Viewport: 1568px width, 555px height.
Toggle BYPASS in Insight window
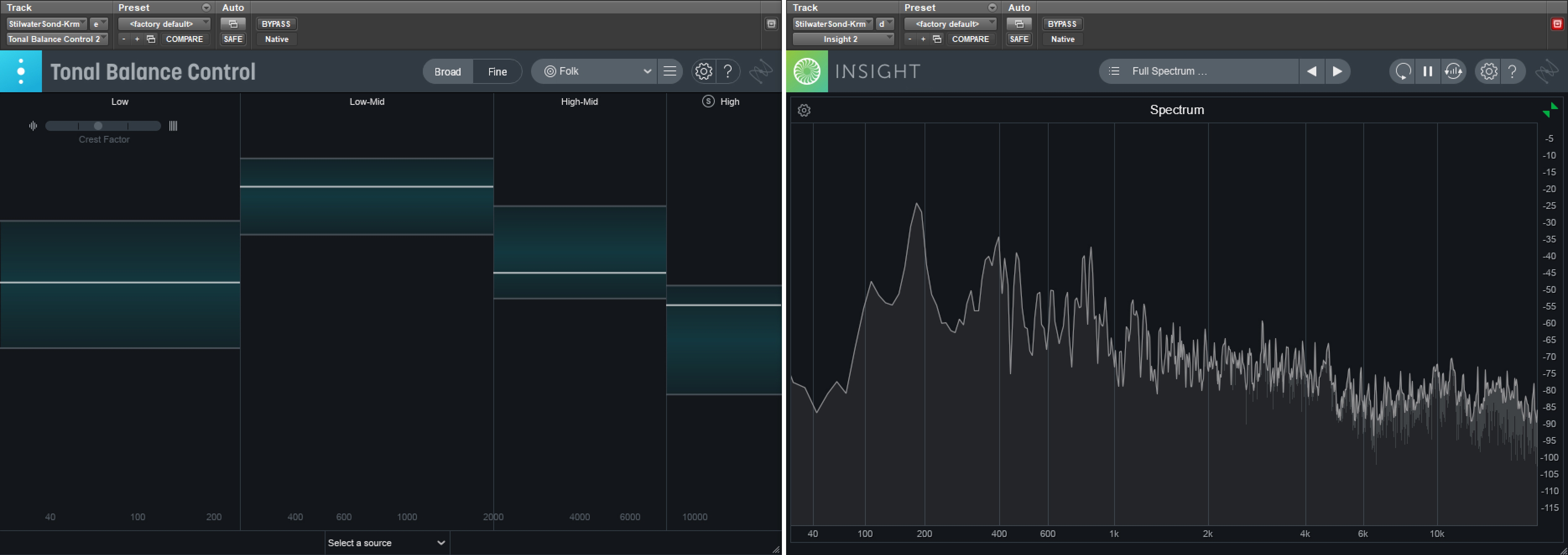(1062, 24)
